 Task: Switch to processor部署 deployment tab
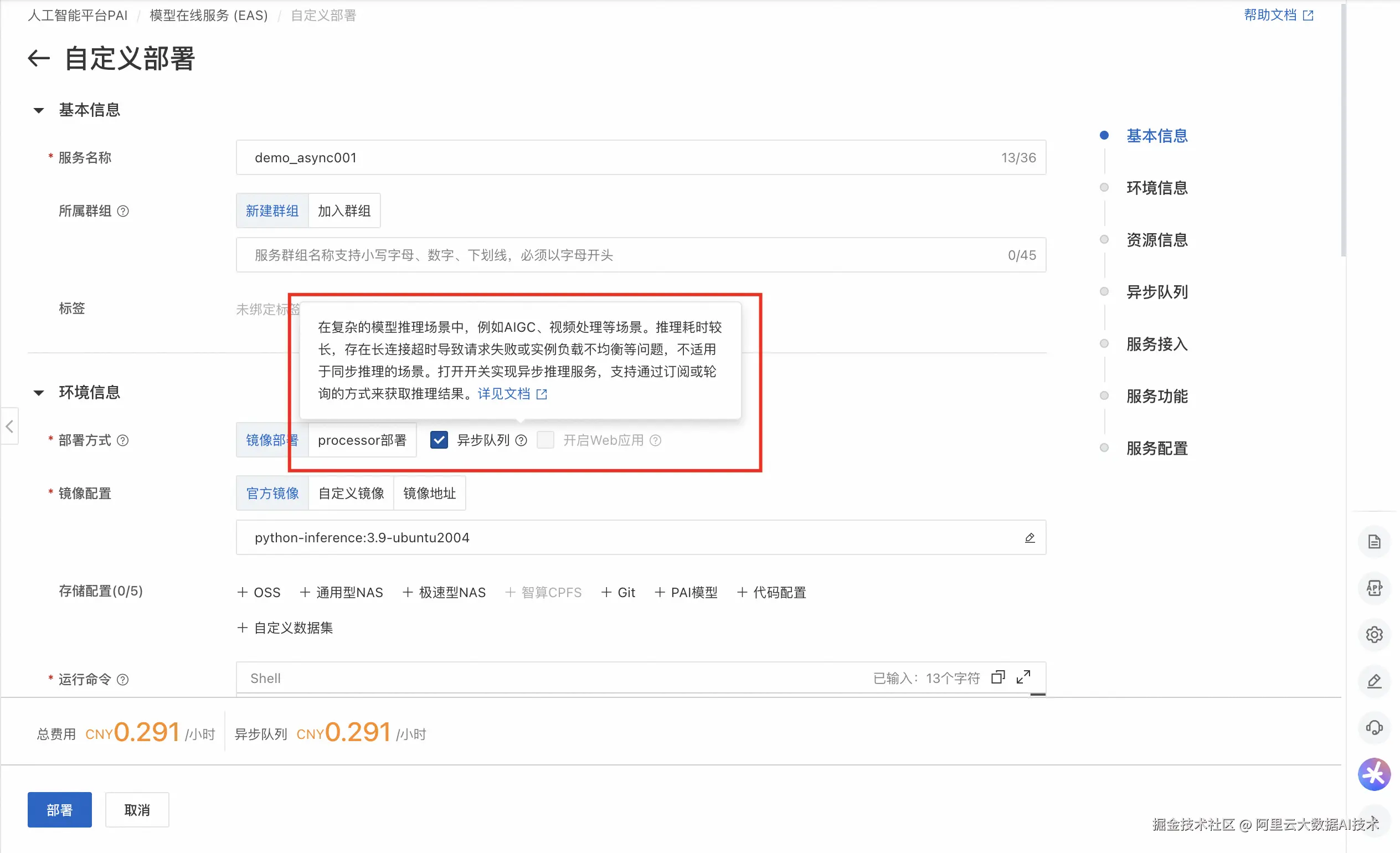pos(362,440)
